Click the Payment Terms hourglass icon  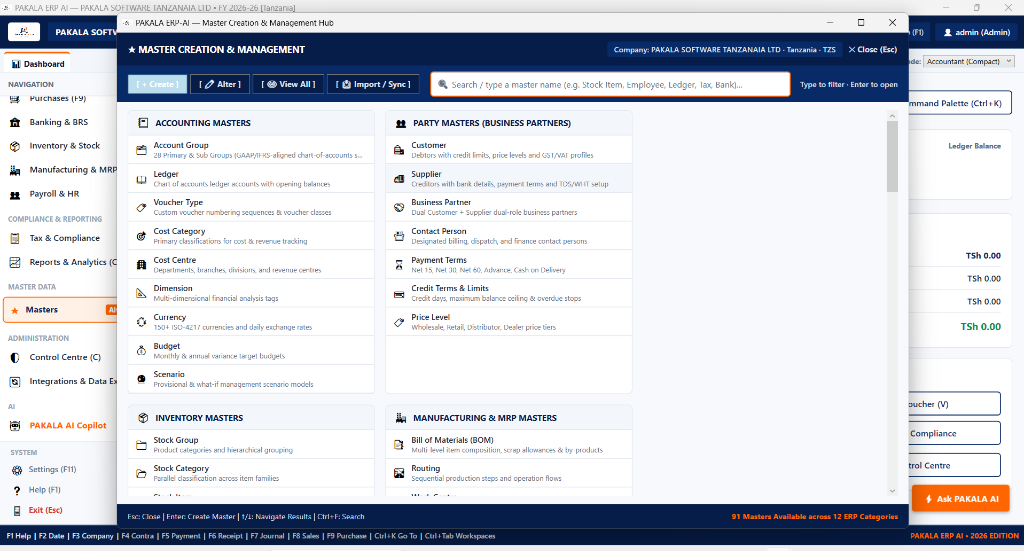399,264
